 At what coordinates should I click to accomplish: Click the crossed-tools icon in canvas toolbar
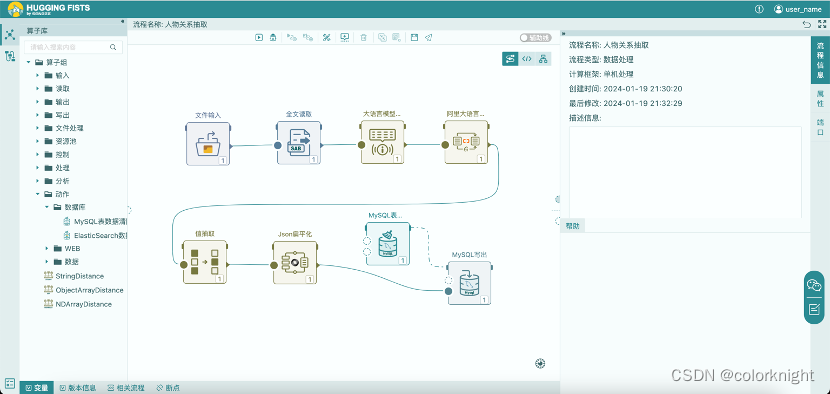[x=327, y=38]
